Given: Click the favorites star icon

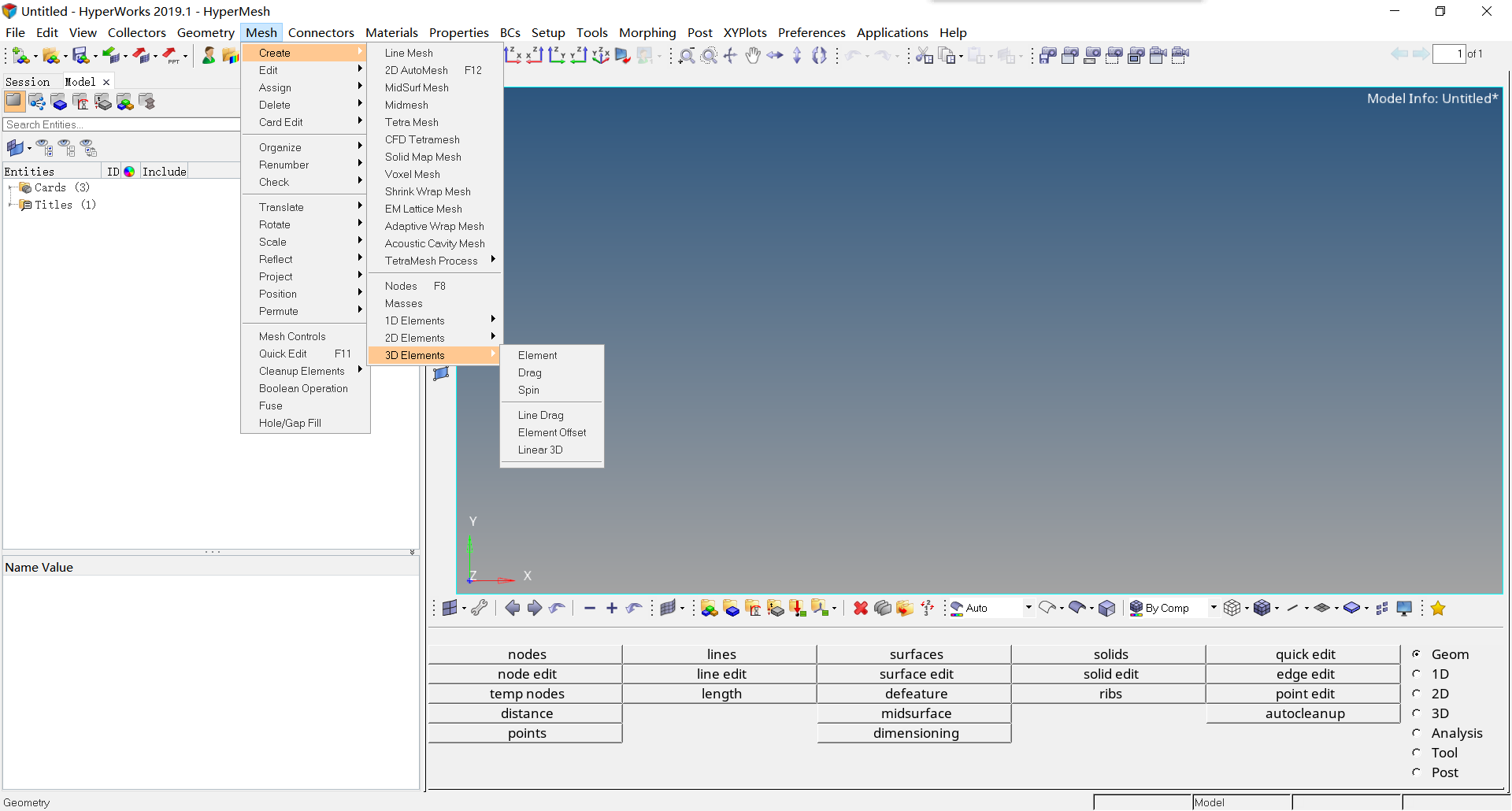Looking at the screenshot, I should 1438,608.
